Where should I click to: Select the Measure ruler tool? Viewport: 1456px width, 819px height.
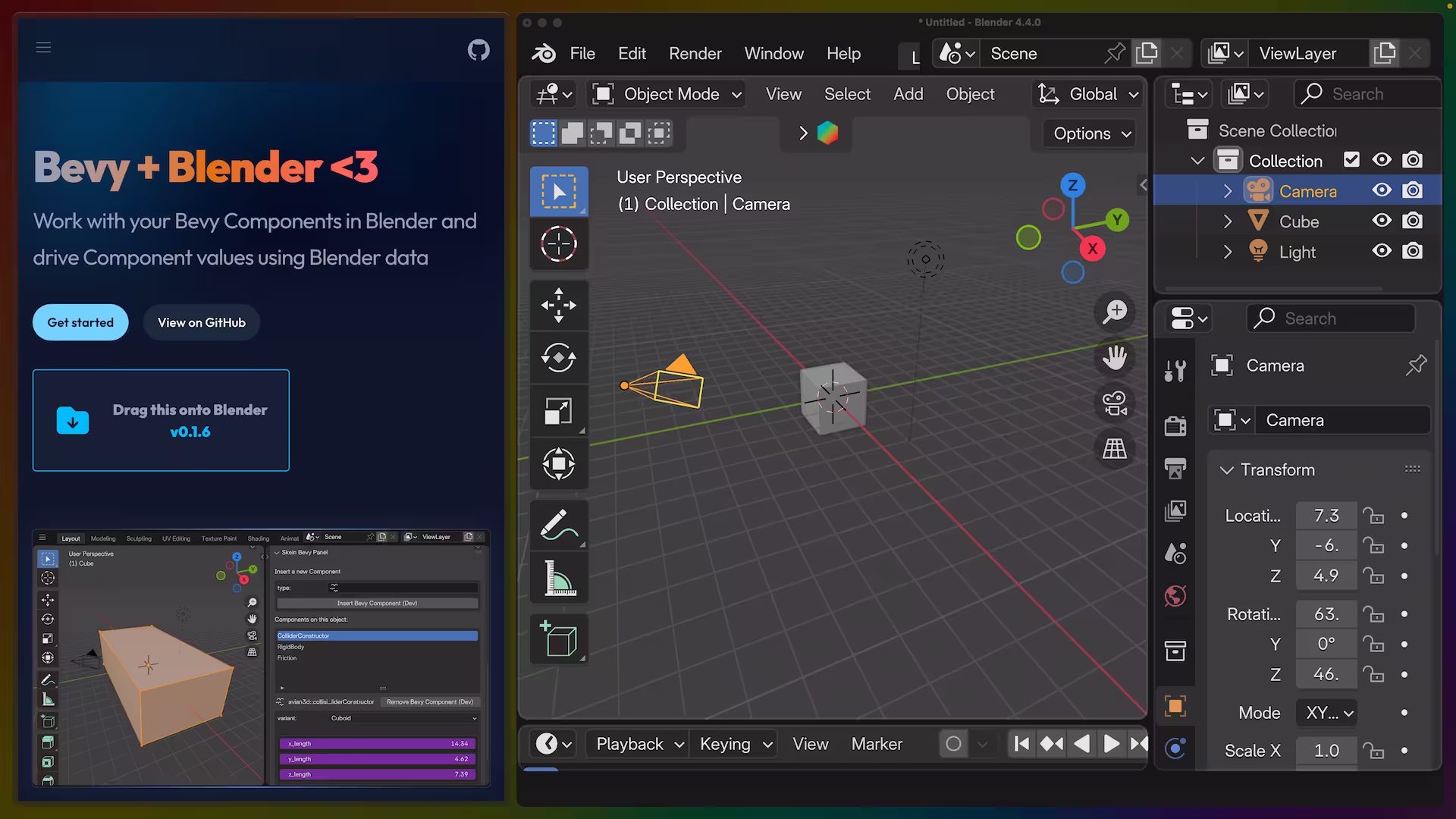(559, 578)
